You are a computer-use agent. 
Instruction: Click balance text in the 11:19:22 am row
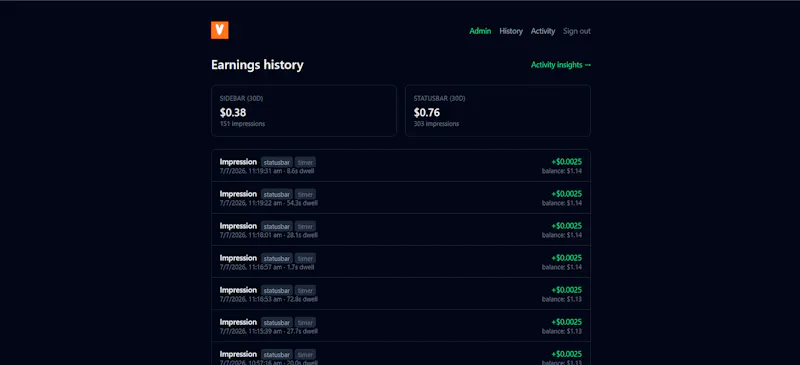(562, 203)
